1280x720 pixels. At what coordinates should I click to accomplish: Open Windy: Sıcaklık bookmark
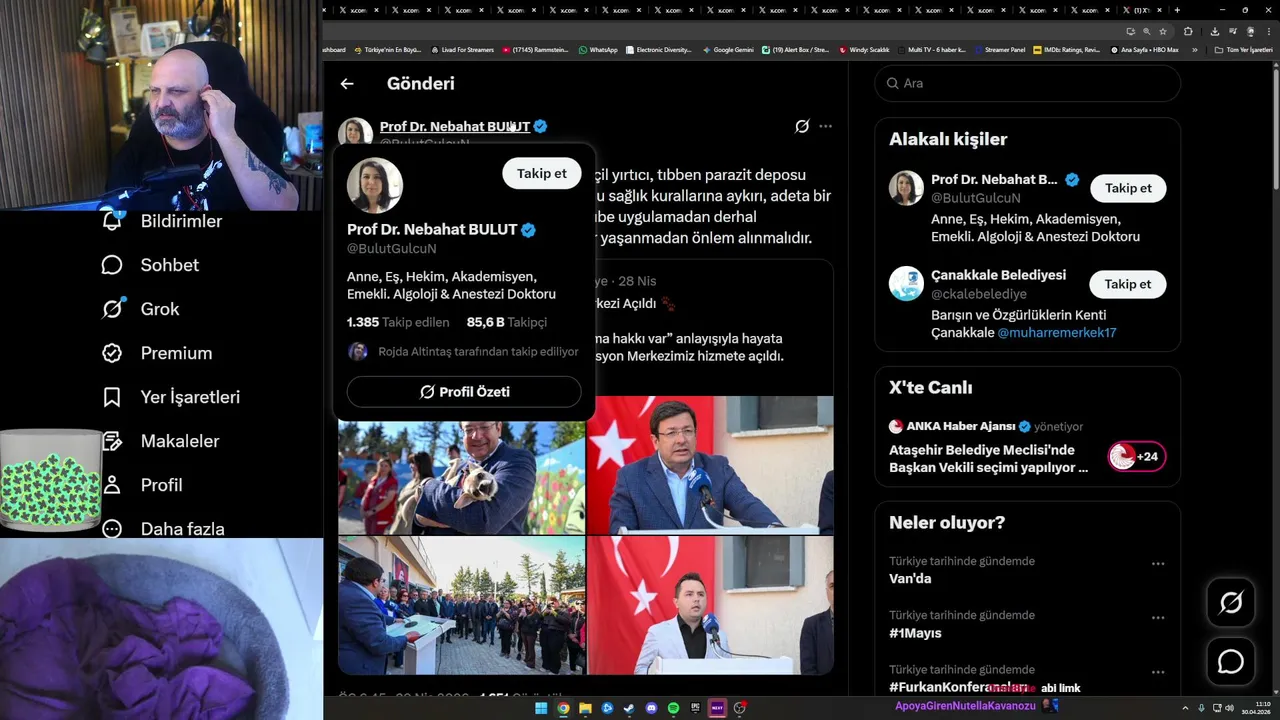coord(864,49)
